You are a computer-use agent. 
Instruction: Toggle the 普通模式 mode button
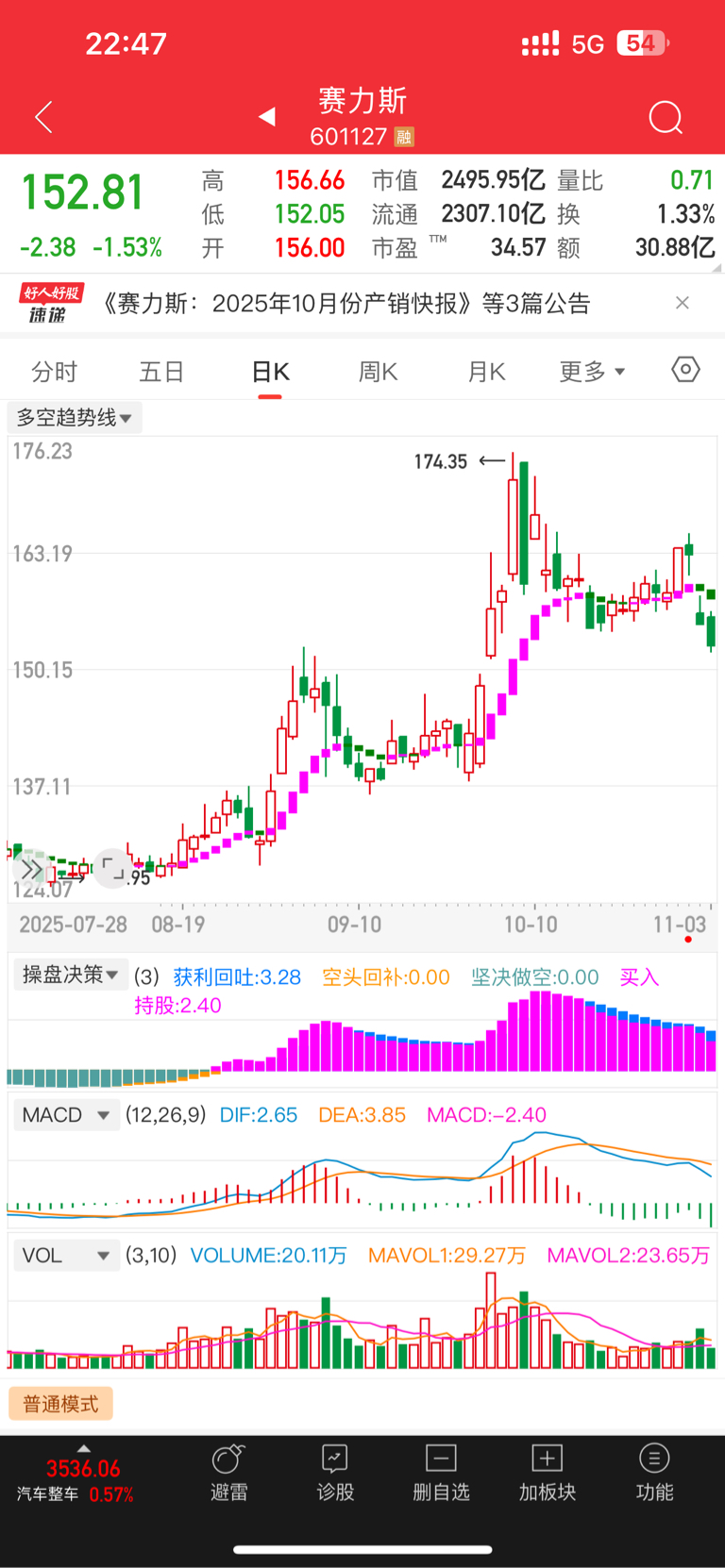pos(60,1404)
